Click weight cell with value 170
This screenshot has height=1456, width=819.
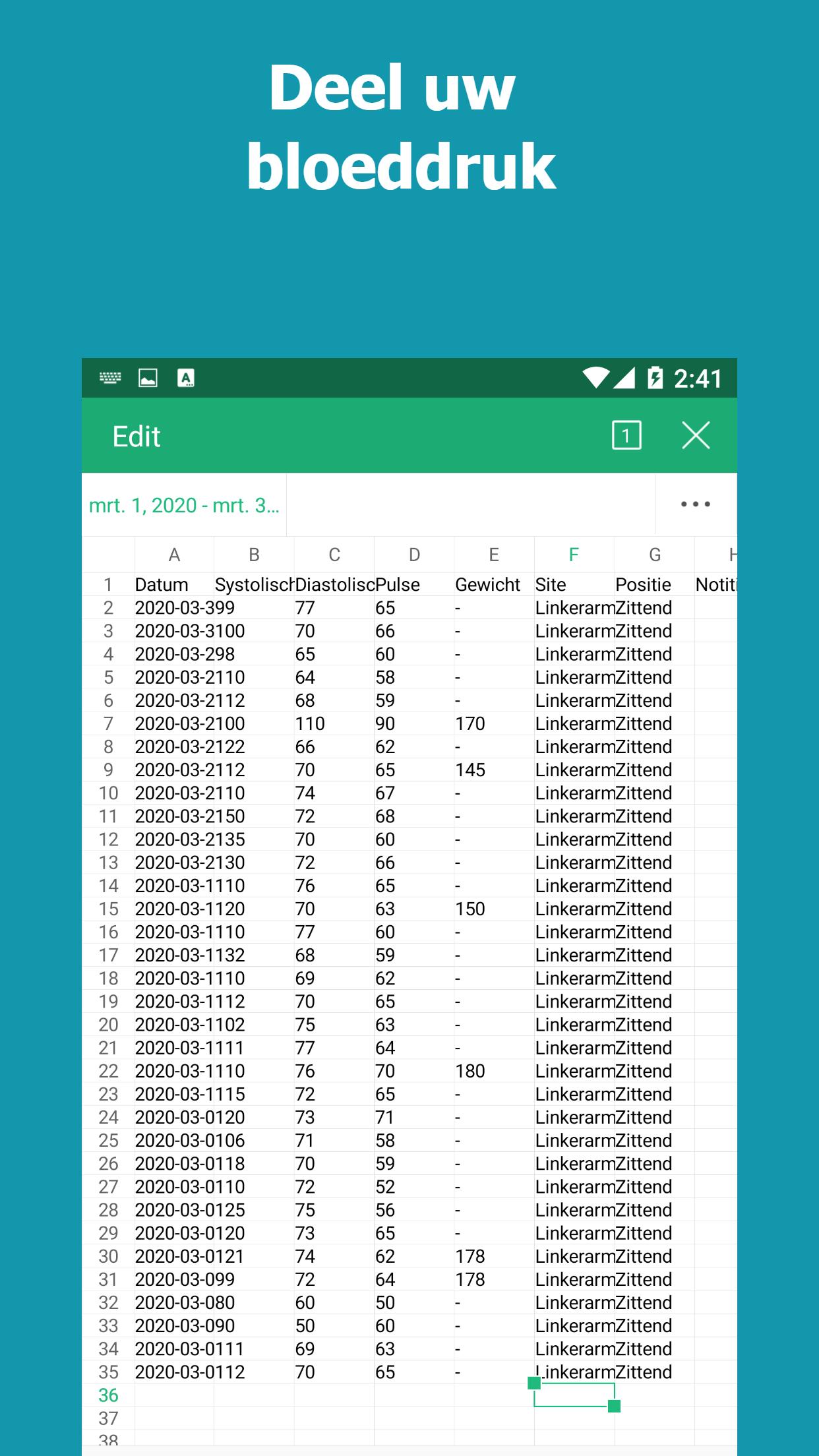point(494,723)
